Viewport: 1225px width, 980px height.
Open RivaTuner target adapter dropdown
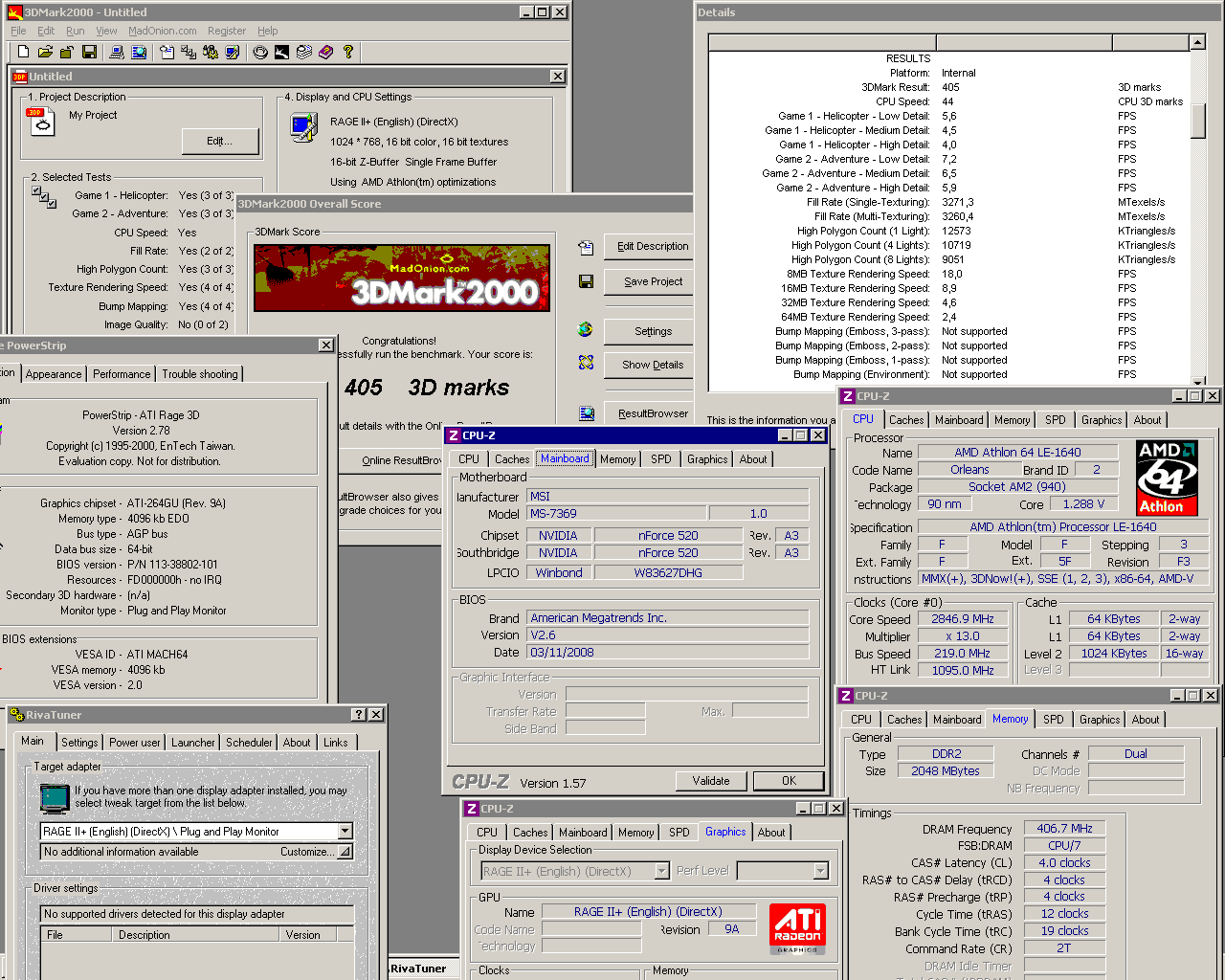click(345, 831)
